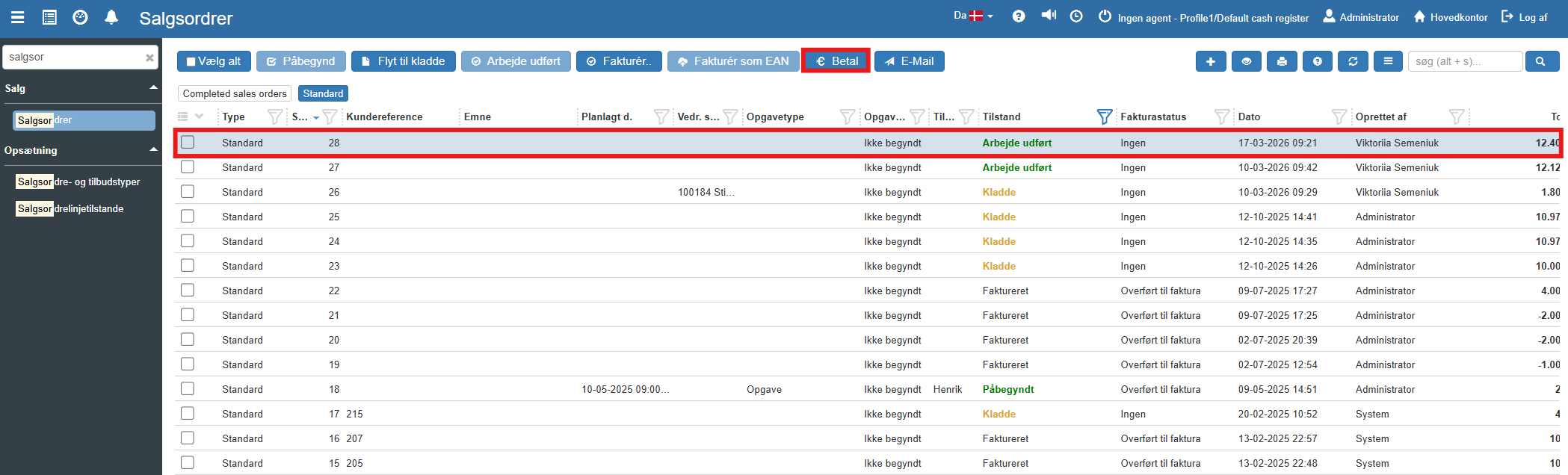Toggle the Vælg alt select-all button
The height and width of the screenshot is (475, 1568).
click(214, 61)
